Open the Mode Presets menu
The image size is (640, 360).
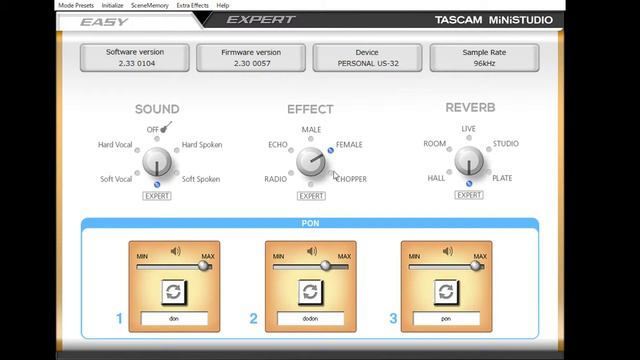click(76, 5)
